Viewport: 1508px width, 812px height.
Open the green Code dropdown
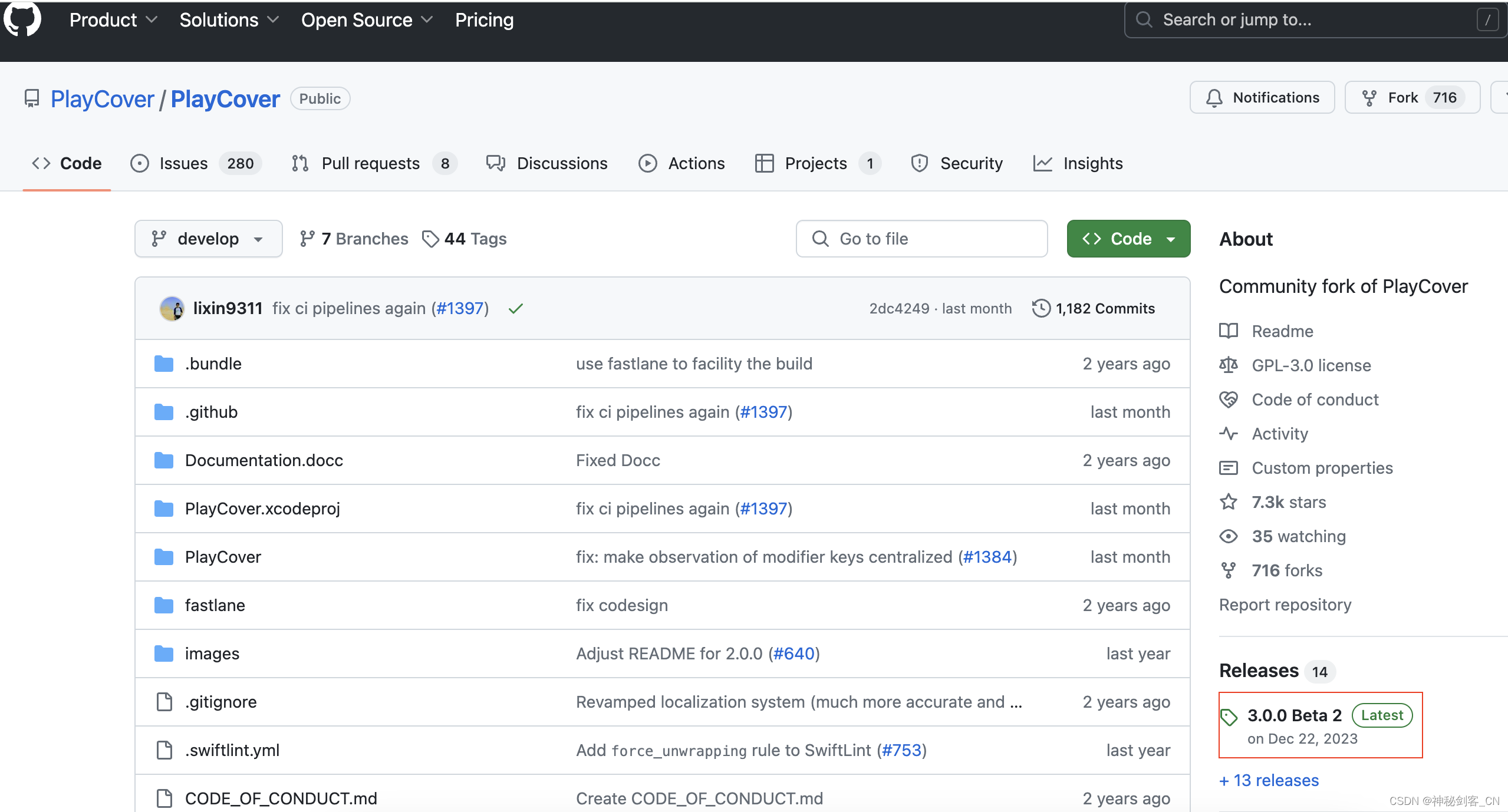tap(1128, 239)
